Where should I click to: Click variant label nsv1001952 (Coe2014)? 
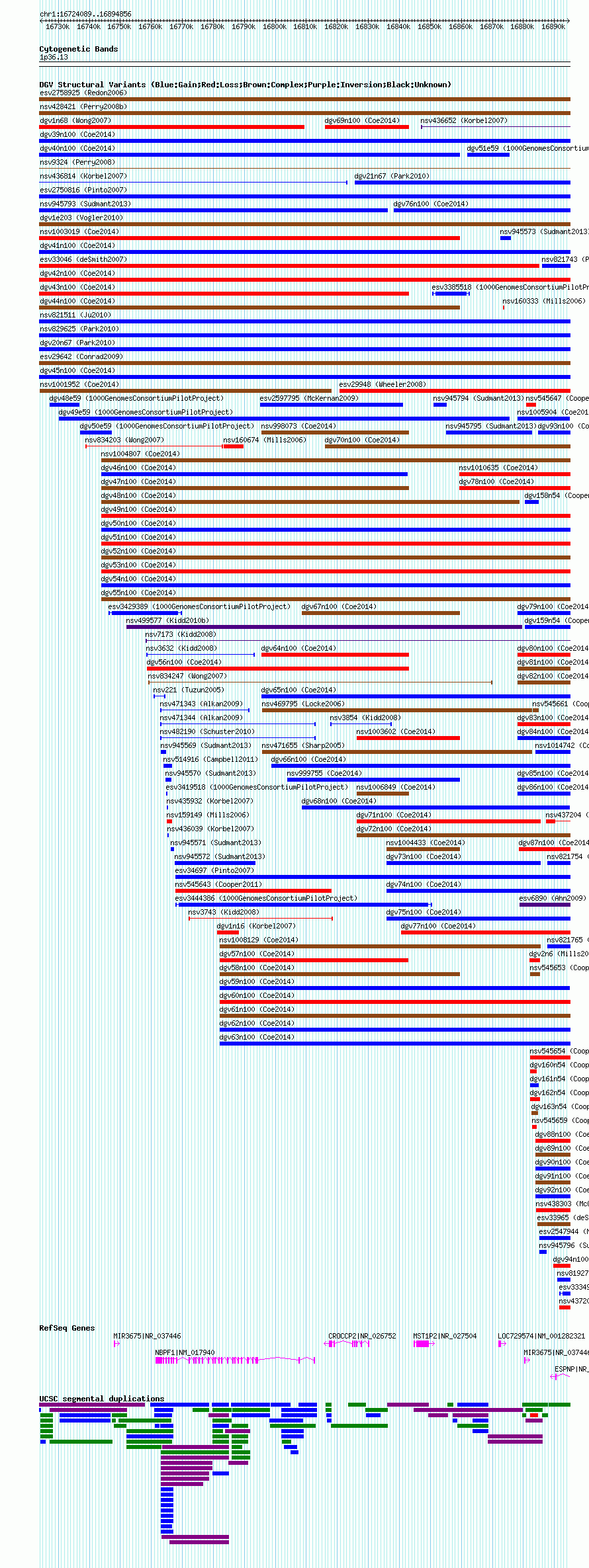pyautogui.click(x=79, y=384)
